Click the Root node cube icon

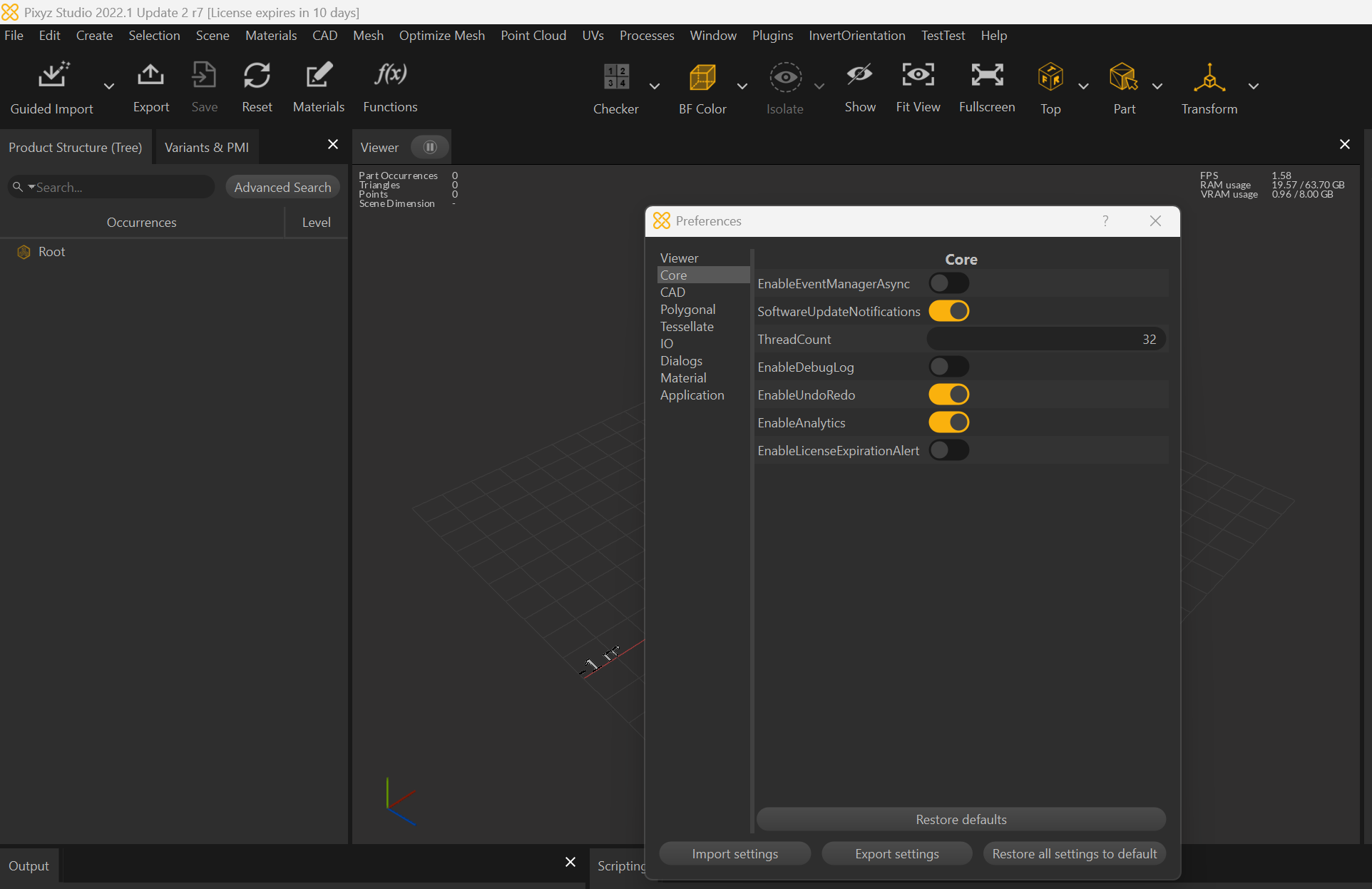pos(24,252)
